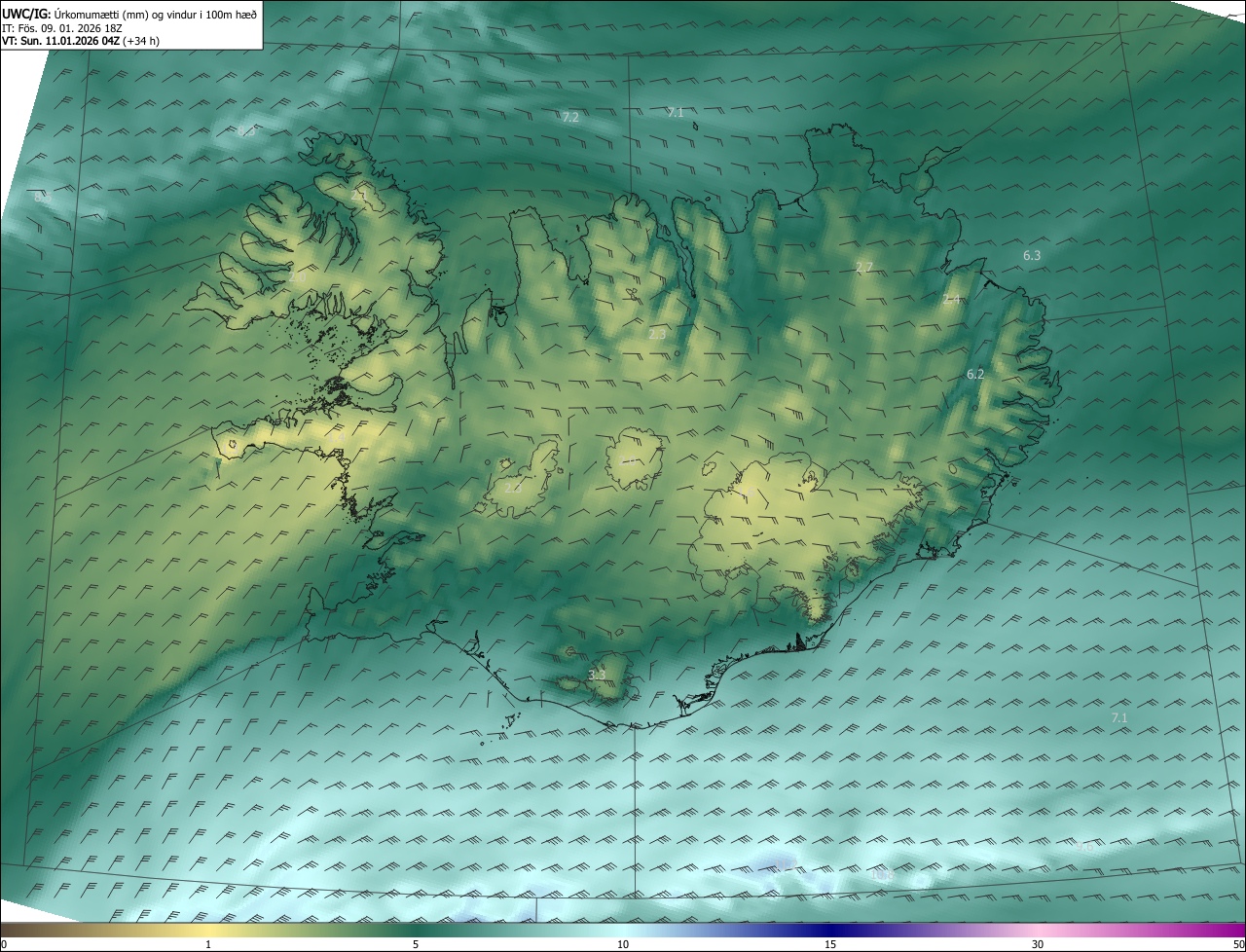Screen dimensions: 1246x952
Task: Click the 2.4 value in eastern Iceland
Action: coord(951,299)
